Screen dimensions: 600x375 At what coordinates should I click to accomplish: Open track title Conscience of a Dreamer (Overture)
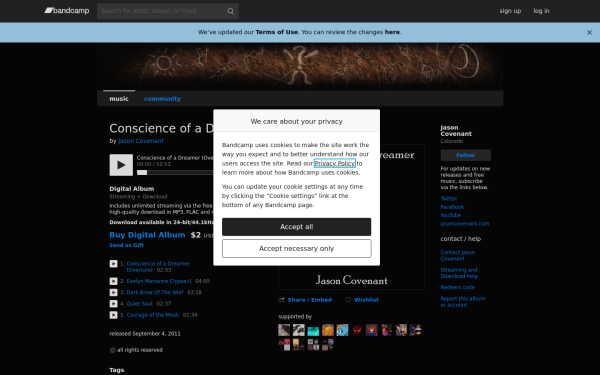158,267
